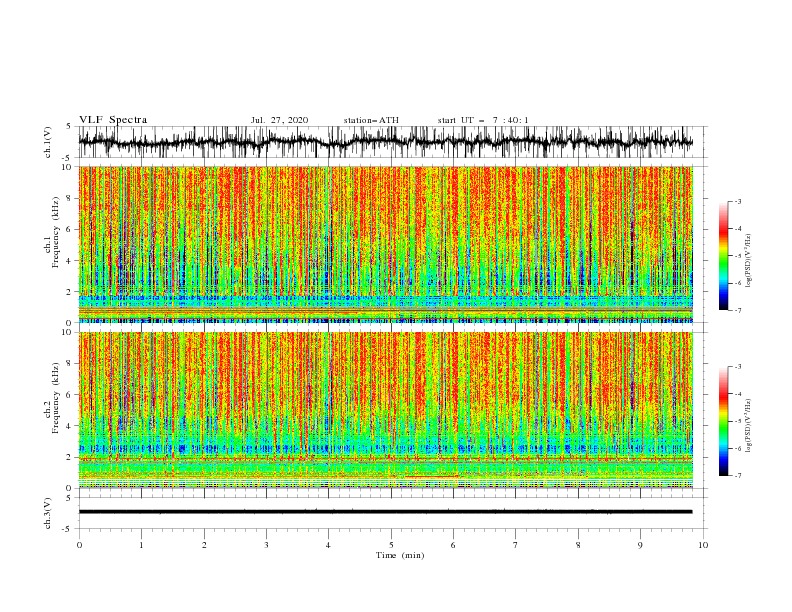Click time axis tick label "3"
This screenshot has width=792, height=612.
pos(266,545)
